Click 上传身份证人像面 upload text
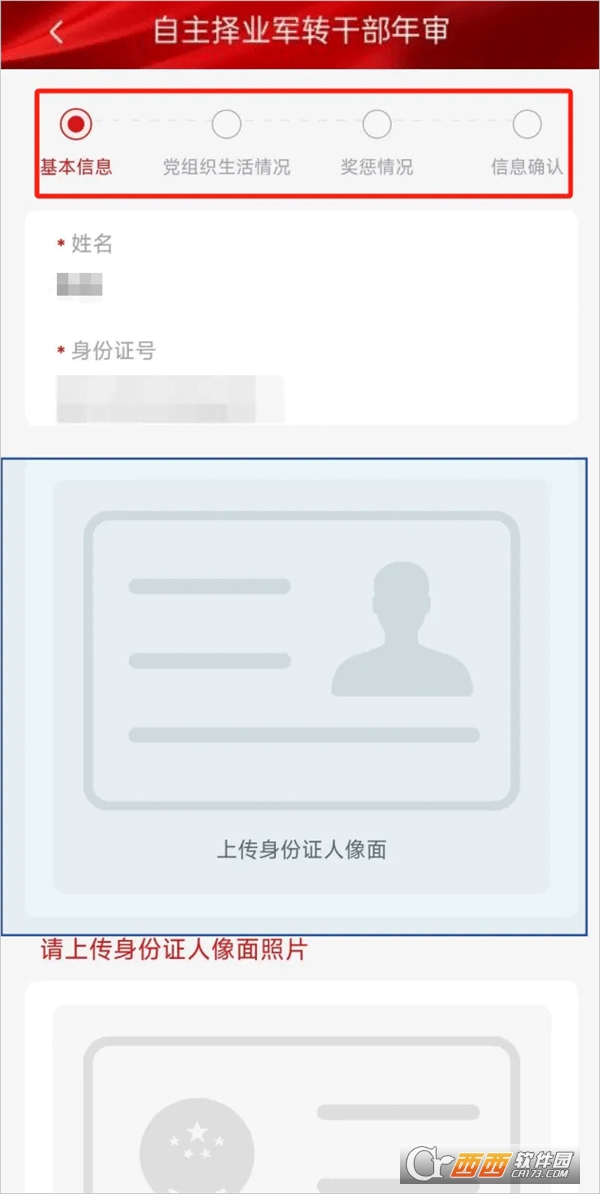The width and height of the screenshot is (600, 1194). coord(302,850)
